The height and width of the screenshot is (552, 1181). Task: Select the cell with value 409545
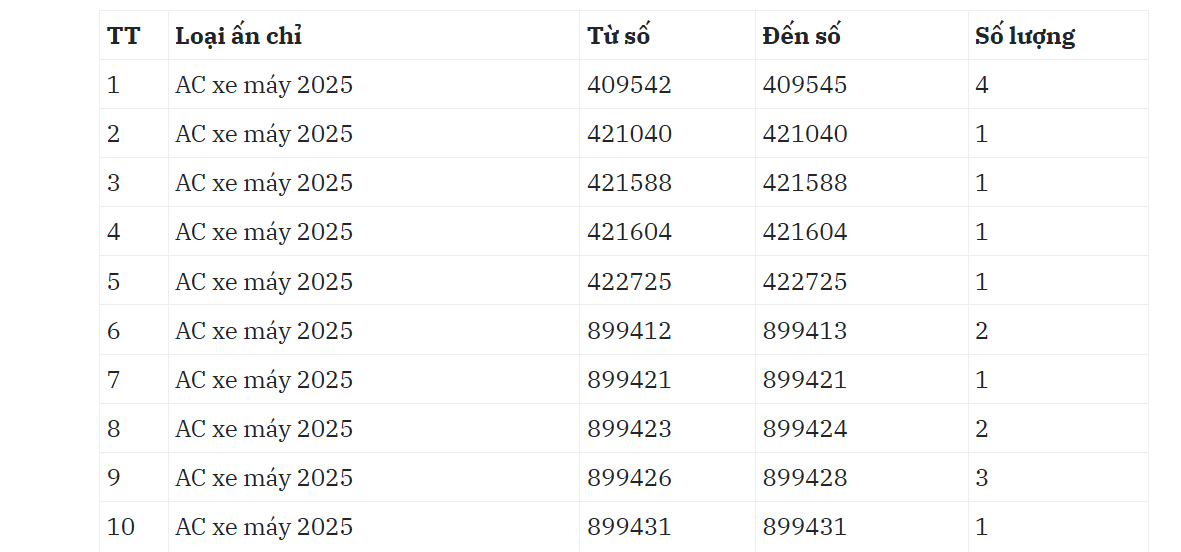pyautogui.click(x=862, y=84)
